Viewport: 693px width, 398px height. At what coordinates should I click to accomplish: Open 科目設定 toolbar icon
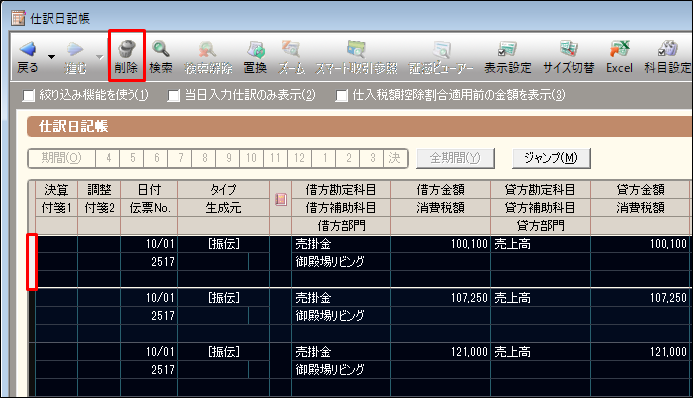[x=668, y=49]
